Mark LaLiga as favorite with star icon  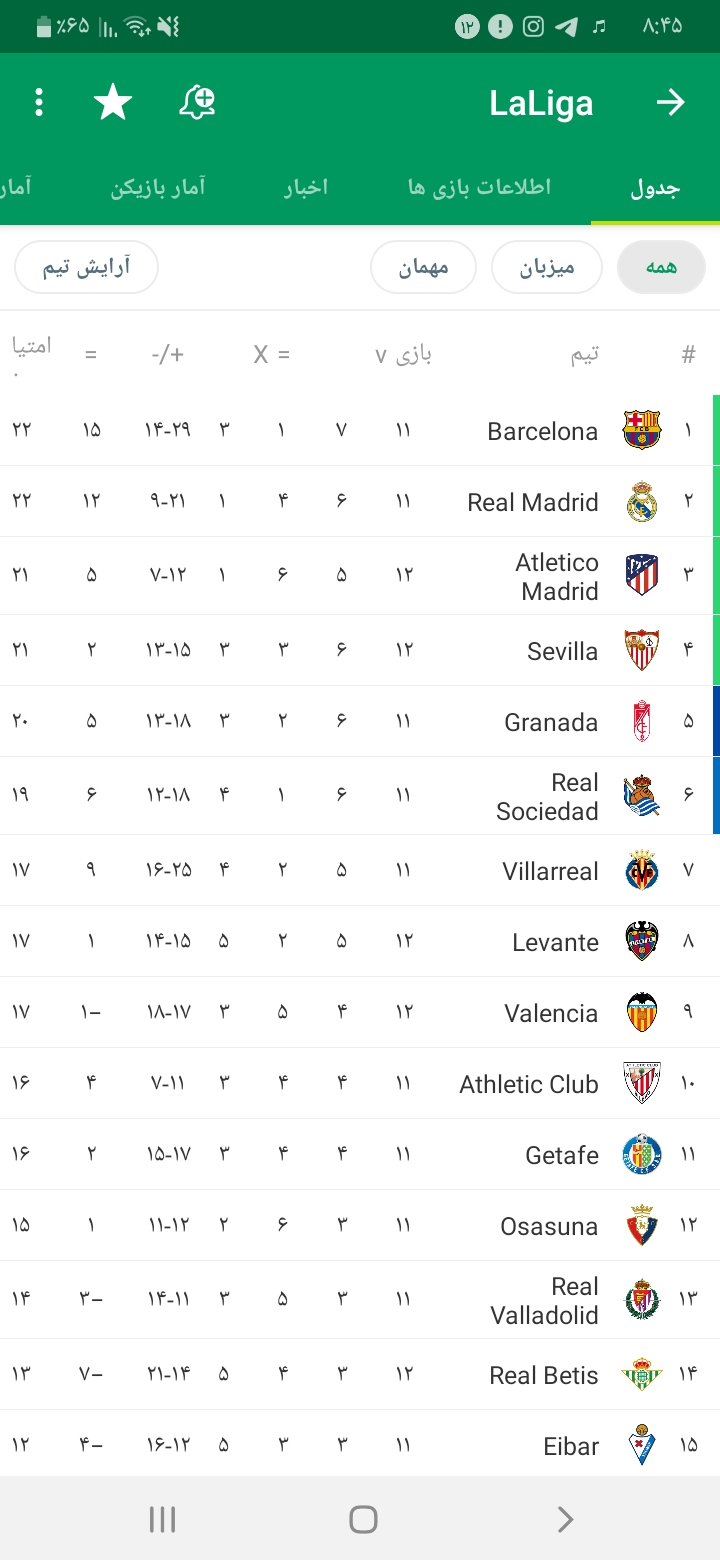pyautogui.click(x=113, y=102)
